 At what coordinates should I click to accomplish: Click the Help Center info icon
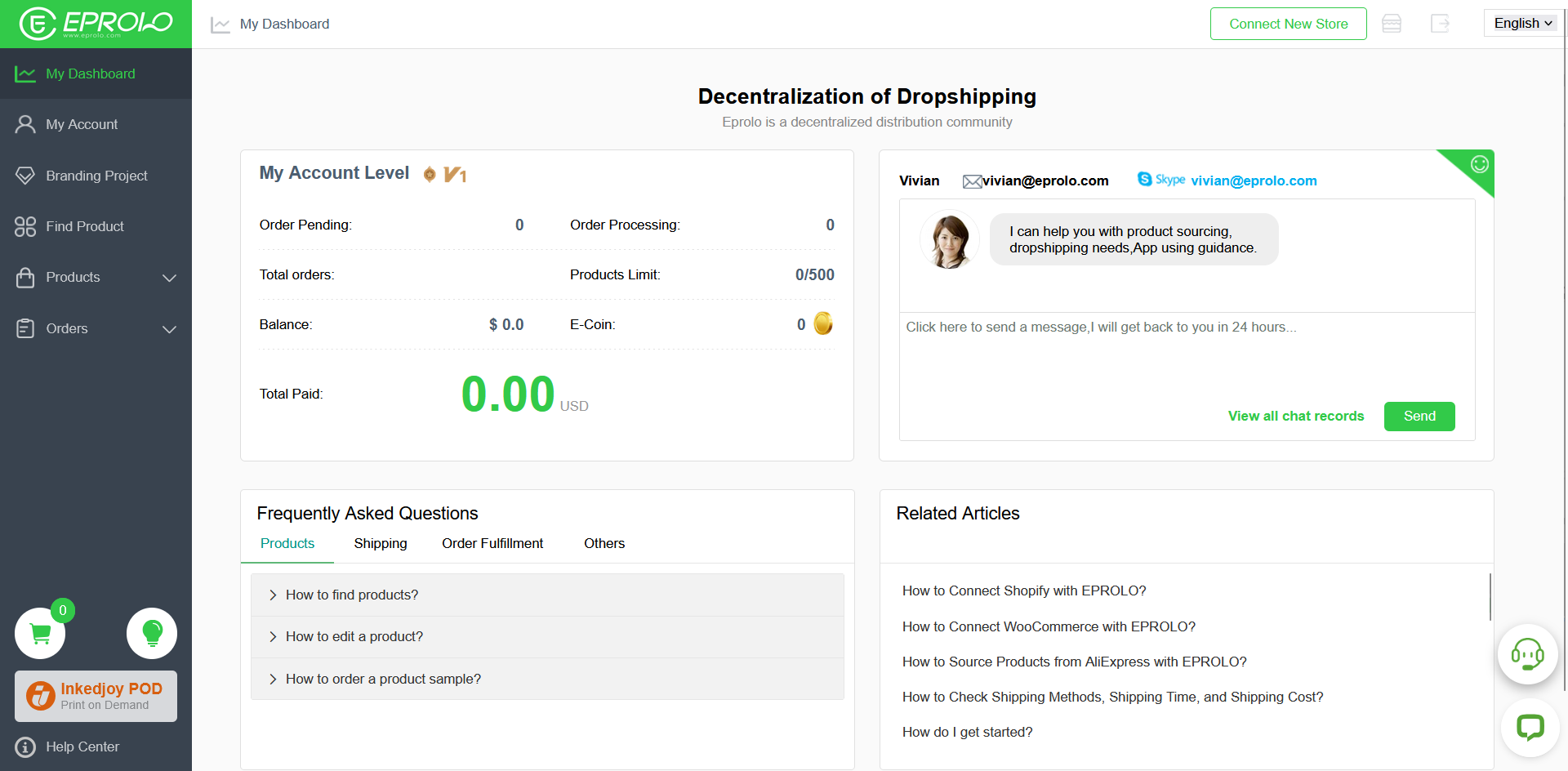(x=25, y=746)
